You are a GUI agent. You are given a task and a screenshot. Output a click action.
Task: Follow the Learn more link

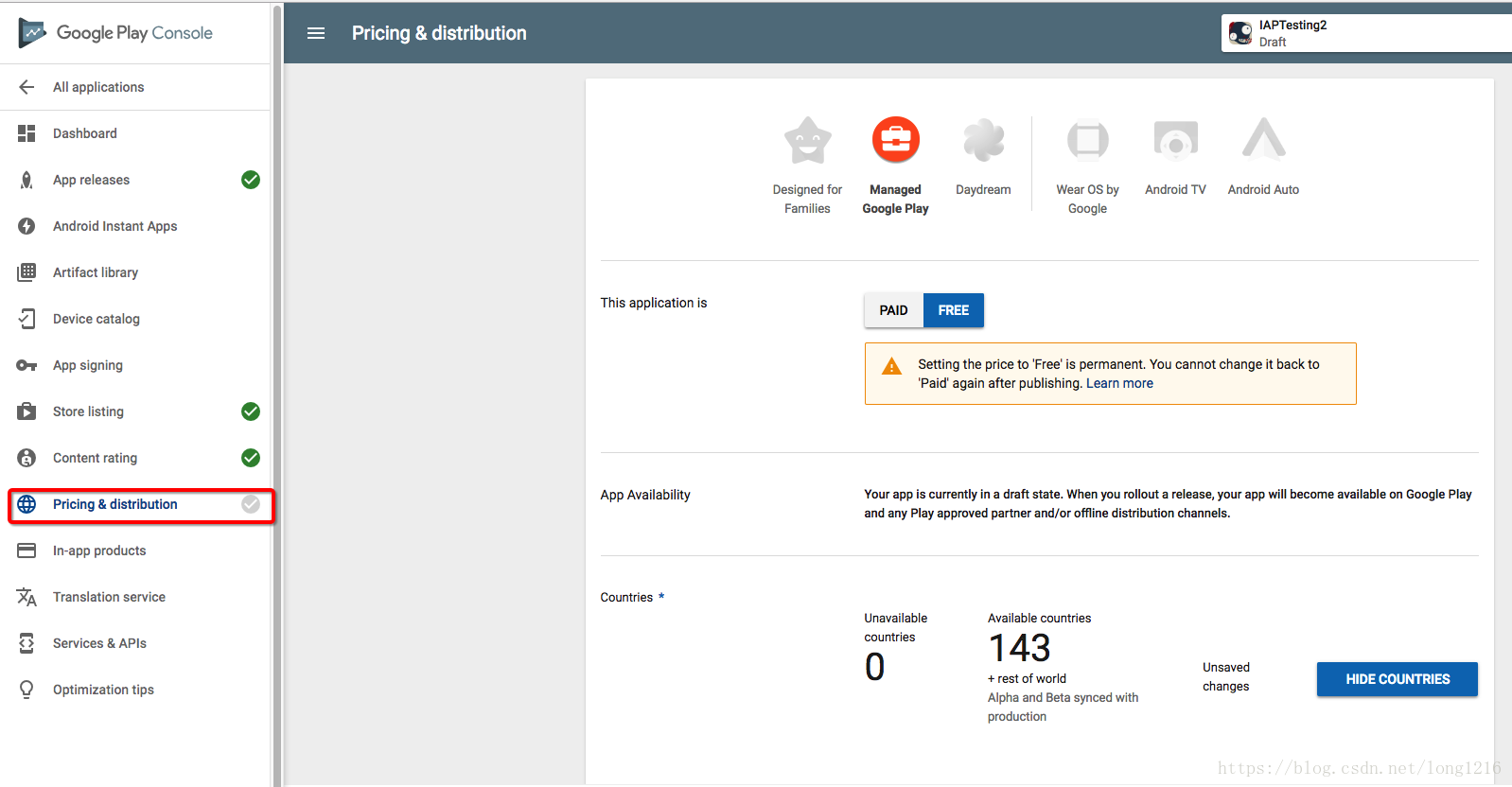tap(1119, 383)
